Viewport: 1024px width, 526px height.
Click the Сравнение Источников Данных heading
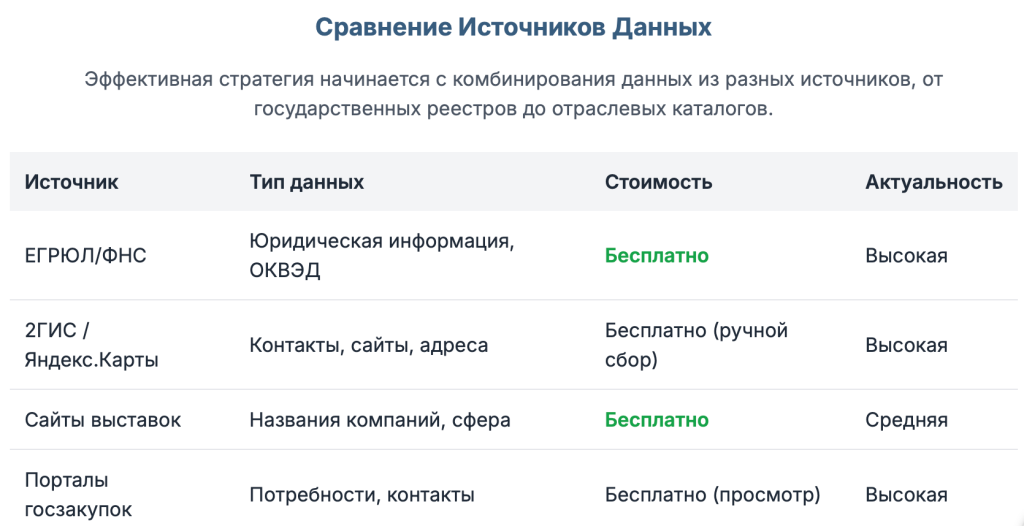513,28
